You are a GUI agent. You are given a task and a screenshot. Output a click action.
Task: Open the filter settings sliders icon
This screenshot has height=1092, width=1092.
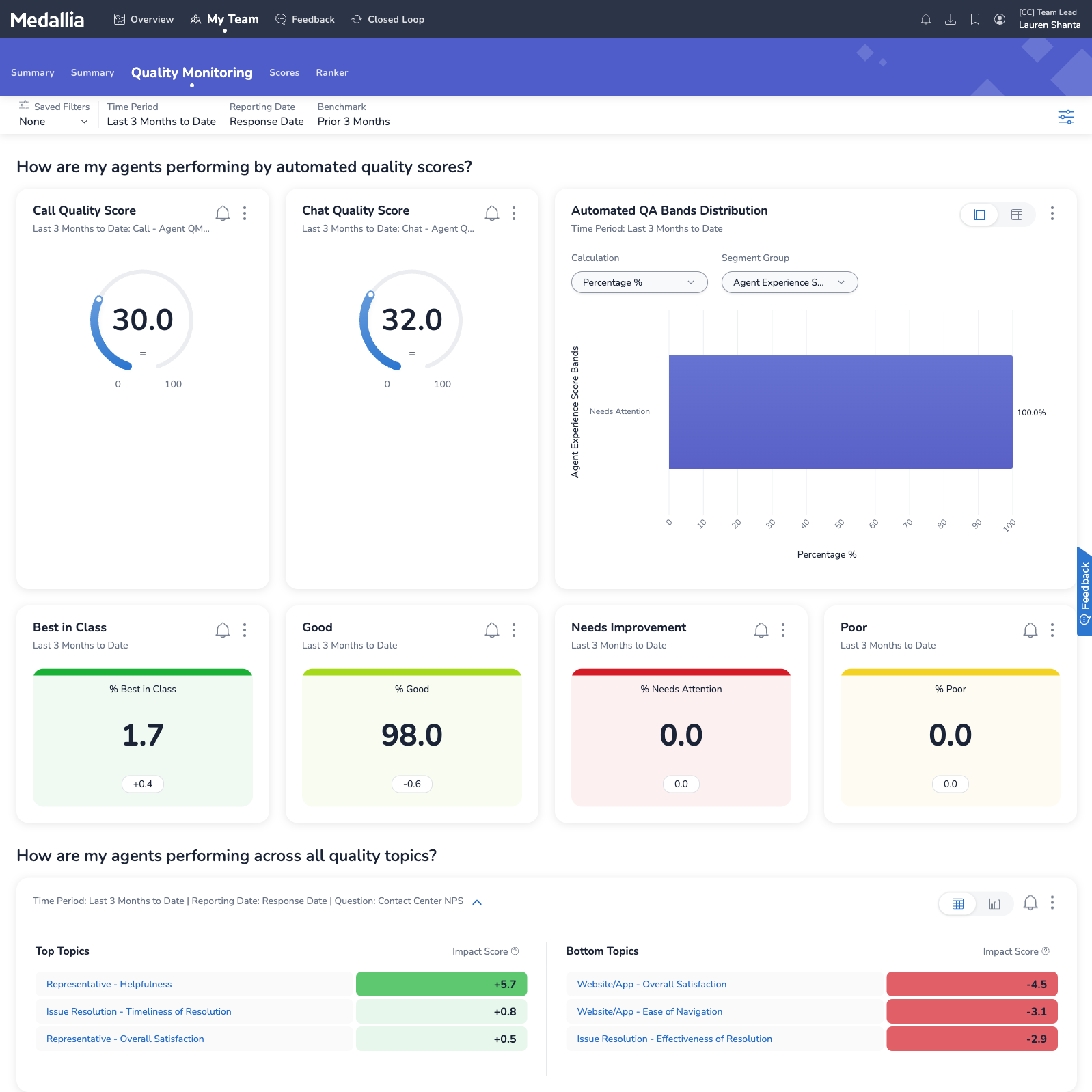click(1065, 117)
